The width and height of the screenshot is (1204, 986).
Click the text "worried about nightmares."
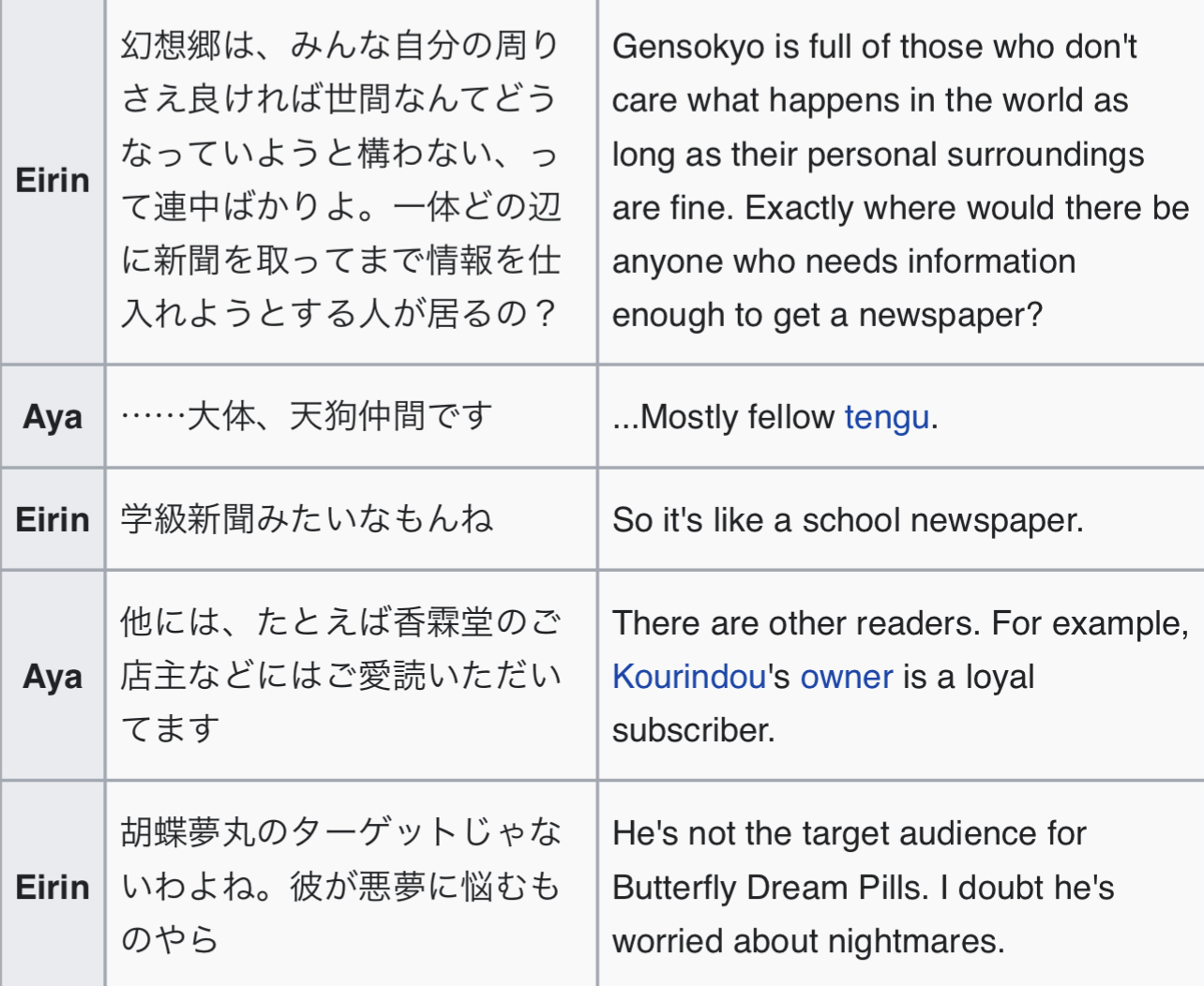click(x=808, y=941)
